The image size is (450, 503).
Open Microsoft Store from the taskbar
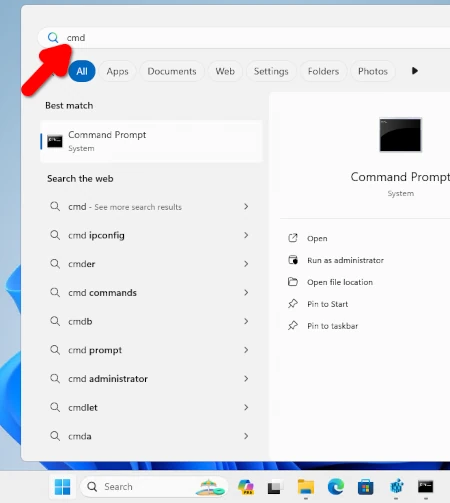pyautogui.click(x=366, y=487)
